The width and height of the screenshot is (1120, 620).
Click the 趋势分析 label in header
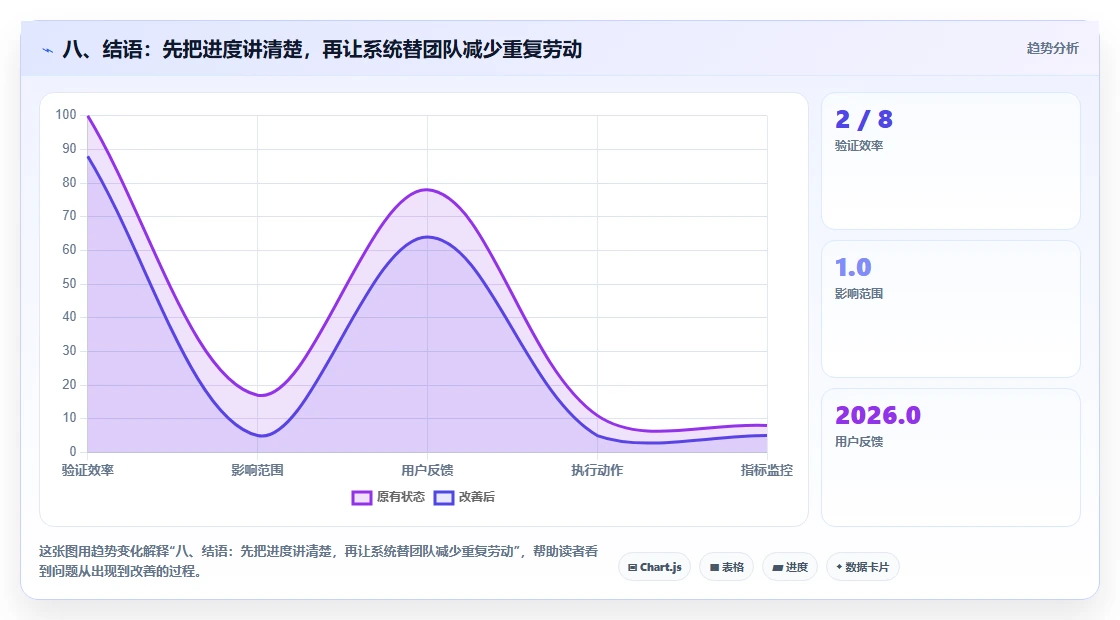click(1052, 49)
